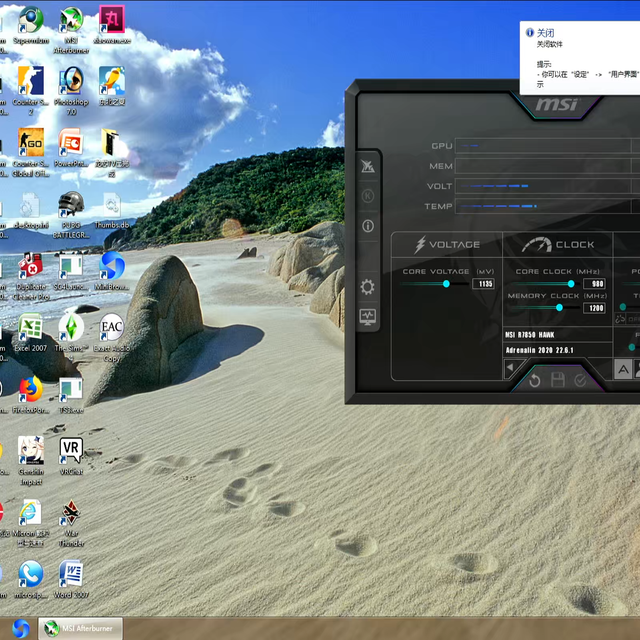Click the Core Clock value field 980
The height and width of the screenshot is (640, 640).
tap(596, 284)
